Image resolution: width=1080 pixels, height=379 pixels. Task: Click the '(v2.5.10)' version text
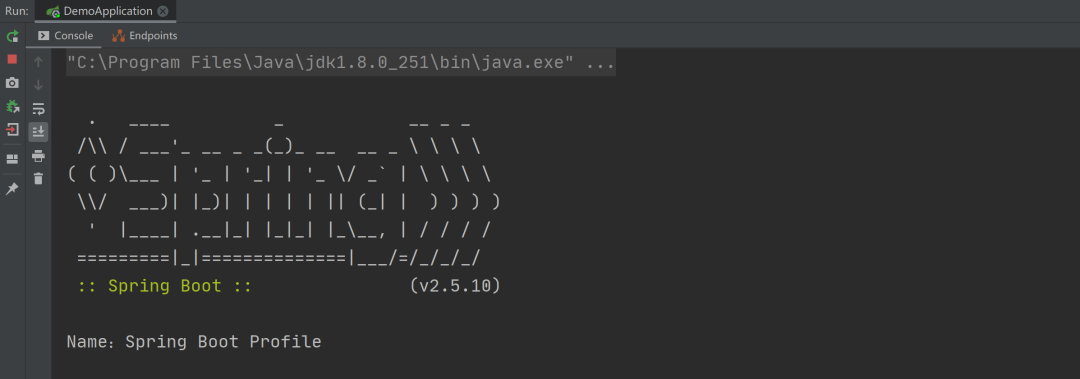click(455, 286)
